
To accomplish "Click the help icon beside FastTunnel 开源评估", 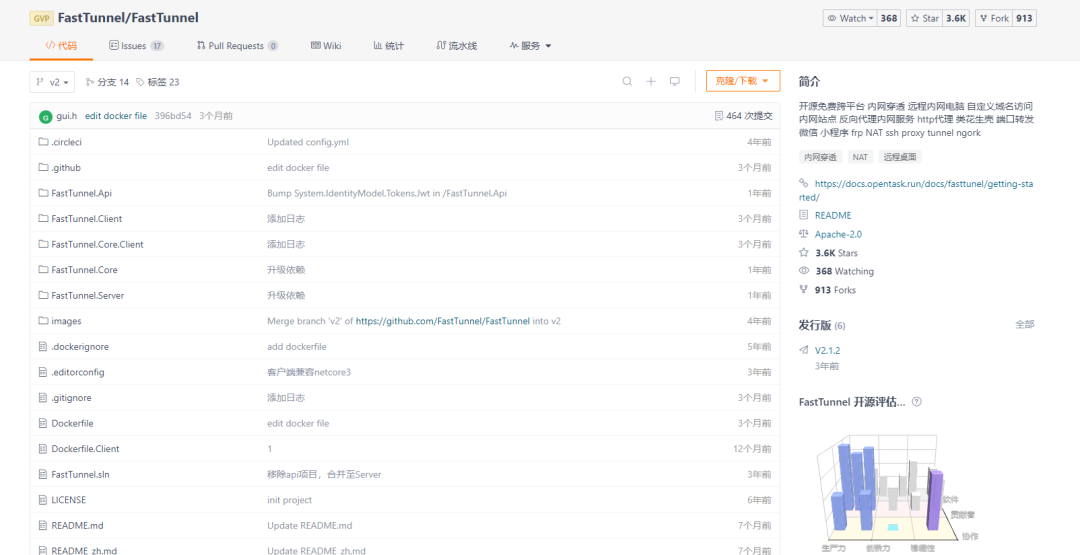I will (916, 402).
